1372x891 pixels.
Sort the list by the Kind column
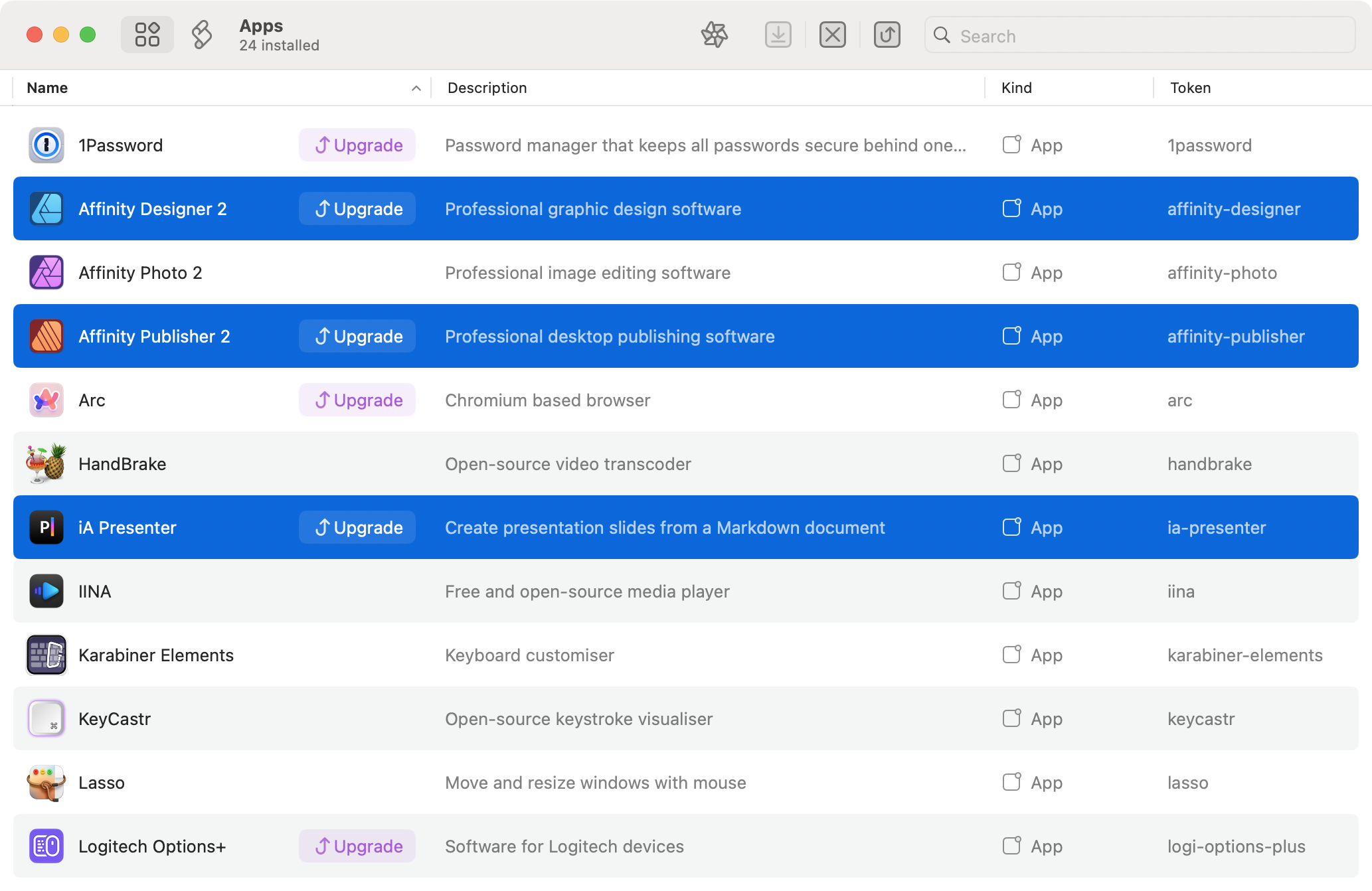click(x=1016, y=88)
